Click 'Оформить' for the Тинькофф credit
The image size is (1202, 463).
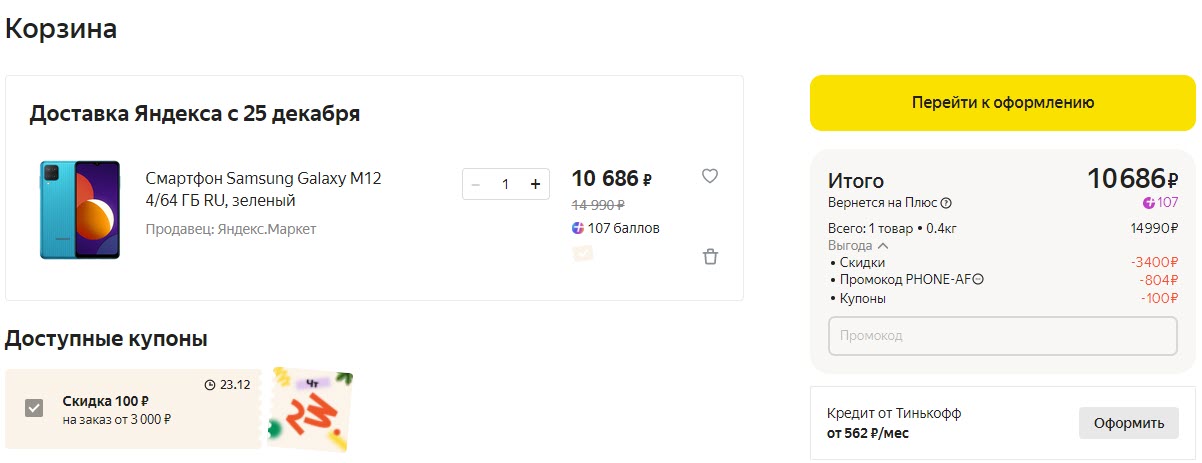click(1129, 423)
